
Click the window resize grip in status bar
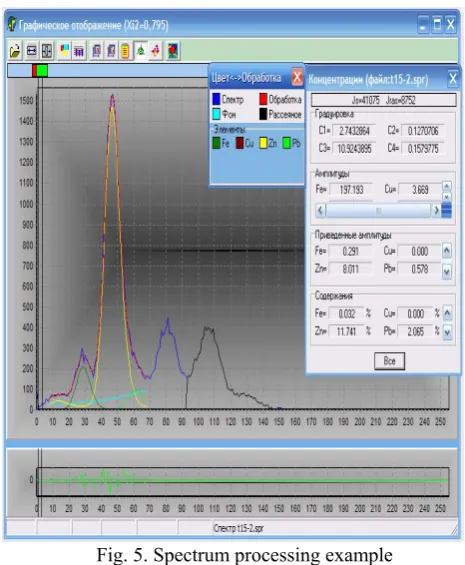[x=454, y=529]
